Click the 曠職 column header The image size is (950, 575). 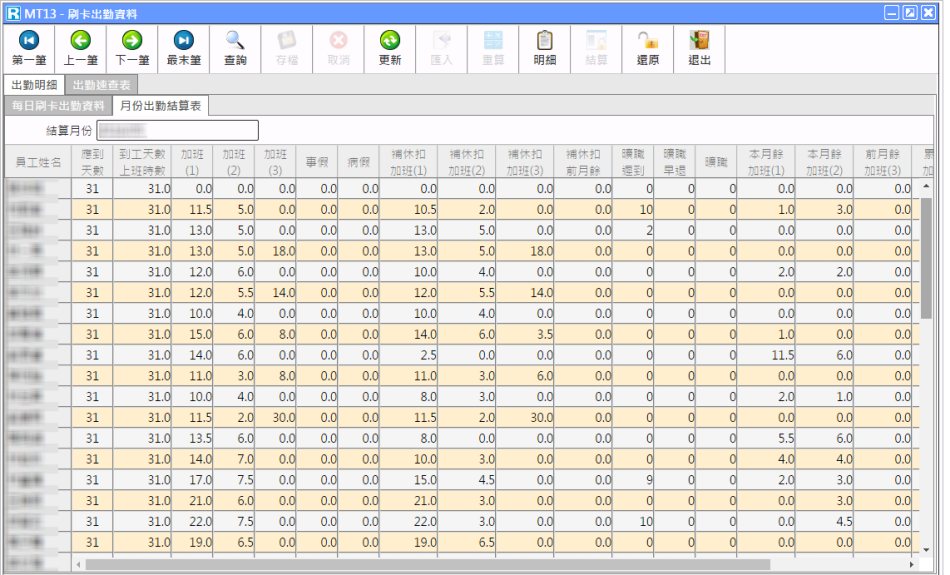click(716, 162)
